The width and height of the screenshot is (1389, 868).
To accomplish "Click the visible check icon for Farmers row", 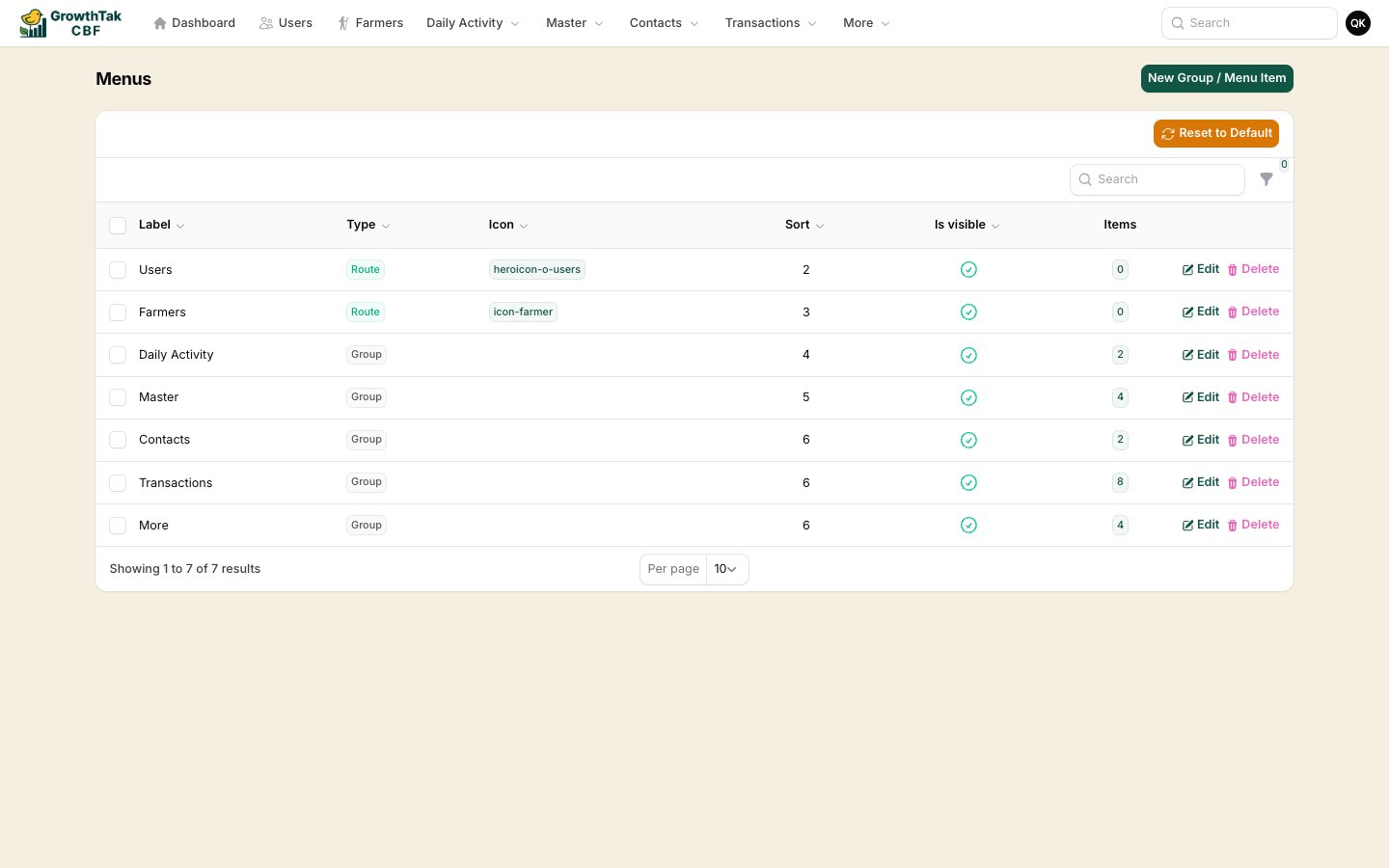I will pyautogui.click(x=968, y=312).
